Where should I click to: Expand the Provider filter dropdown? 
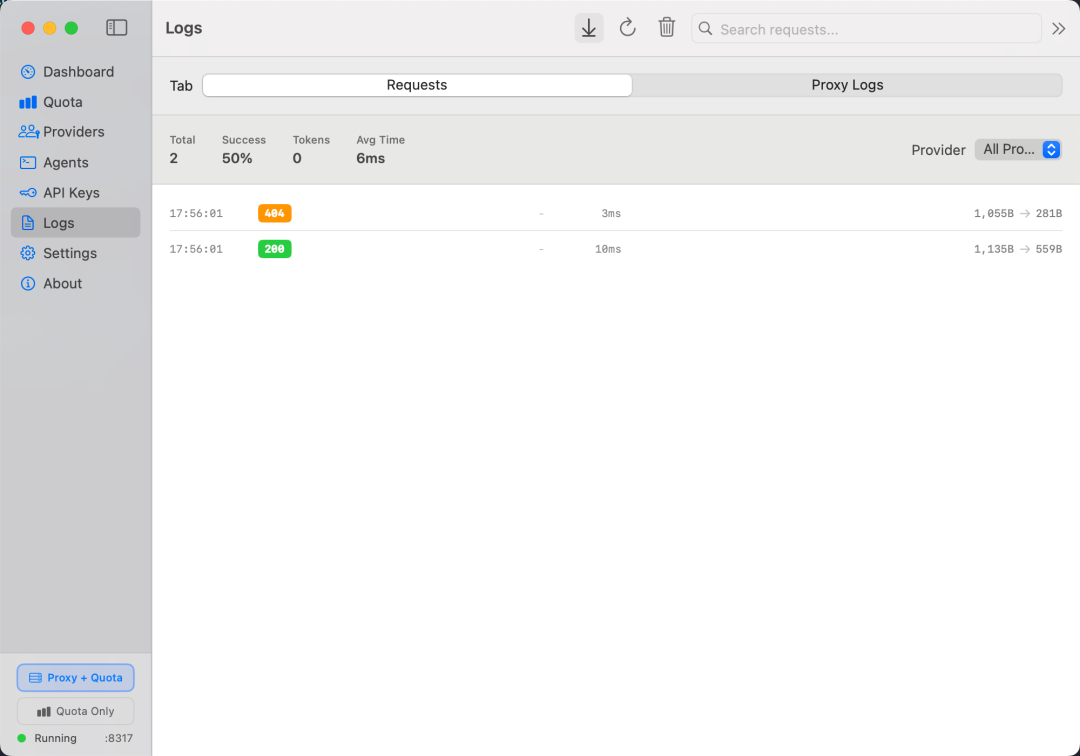[x=1018, y=150]
